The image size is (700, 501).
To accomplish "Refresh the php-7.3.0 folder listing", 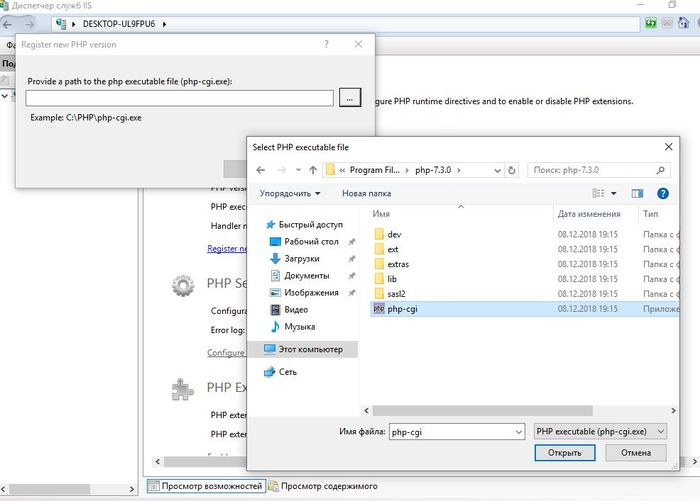I will pyautogui.click(x=512, y=170).
